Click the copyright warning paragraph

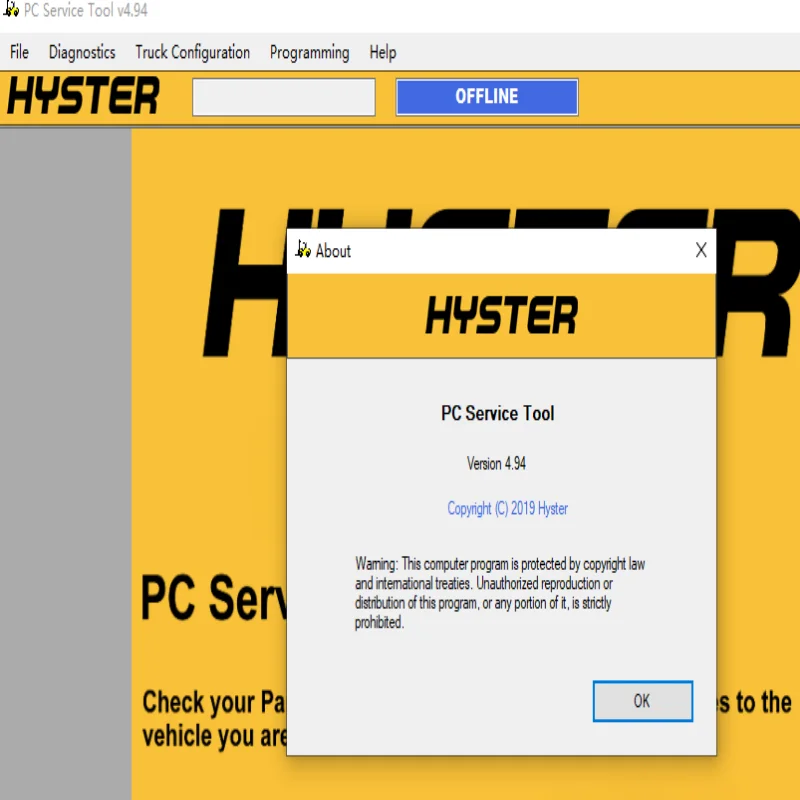pos(500,593)
